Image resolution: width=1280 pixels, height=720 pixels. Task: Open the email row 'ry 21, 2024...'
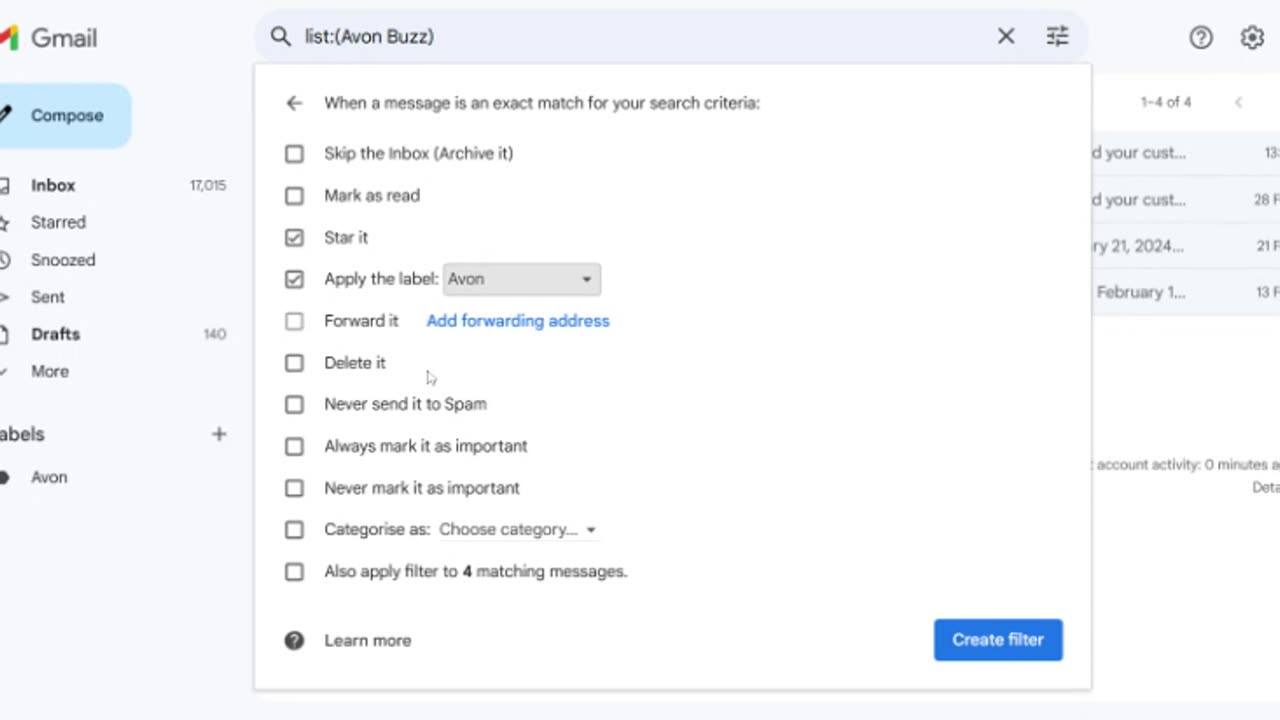1186,246
